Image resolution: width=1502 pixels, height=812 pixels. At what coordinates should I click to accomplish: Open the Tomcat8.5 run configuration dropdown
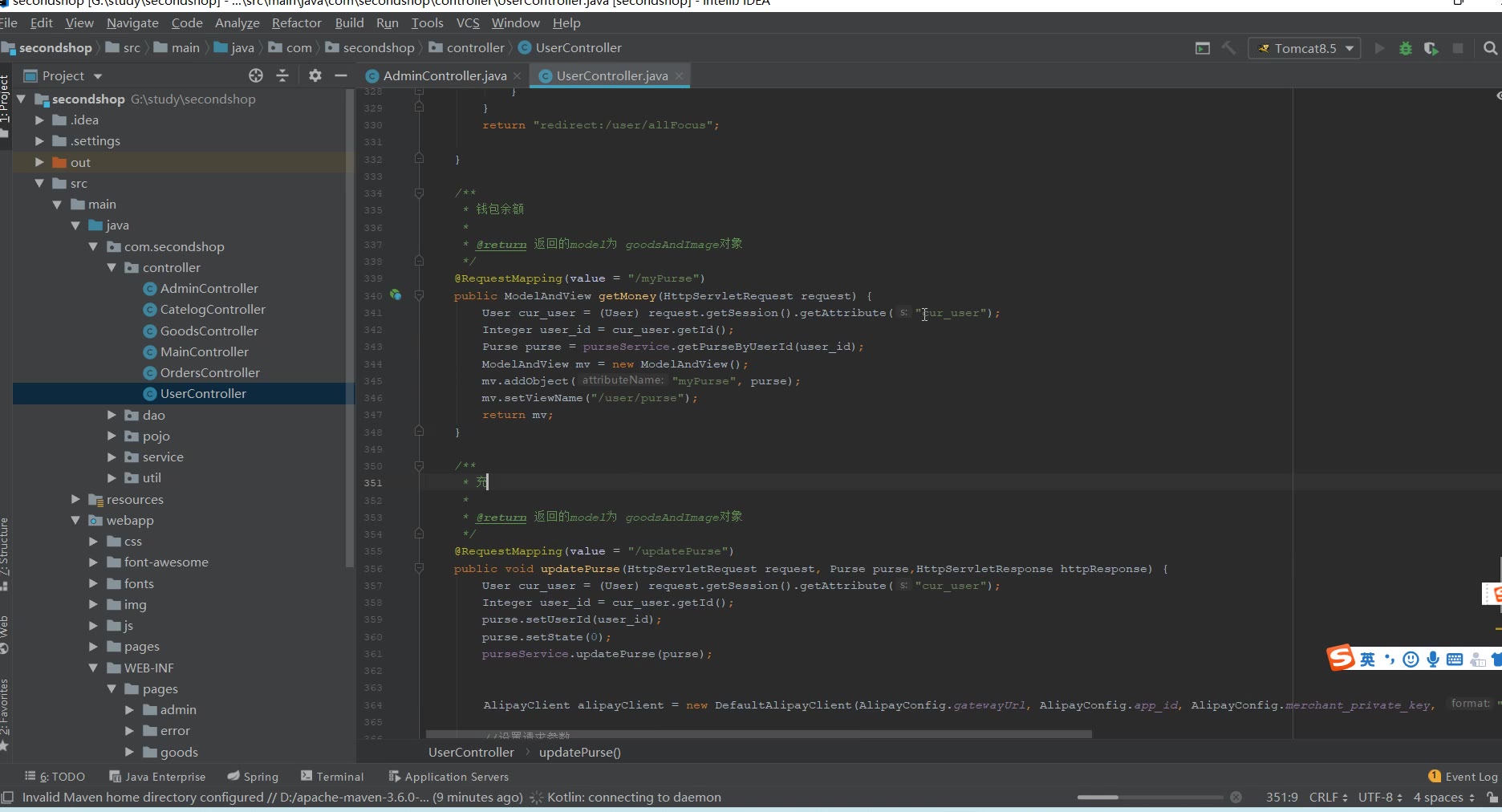point(1304,48)
